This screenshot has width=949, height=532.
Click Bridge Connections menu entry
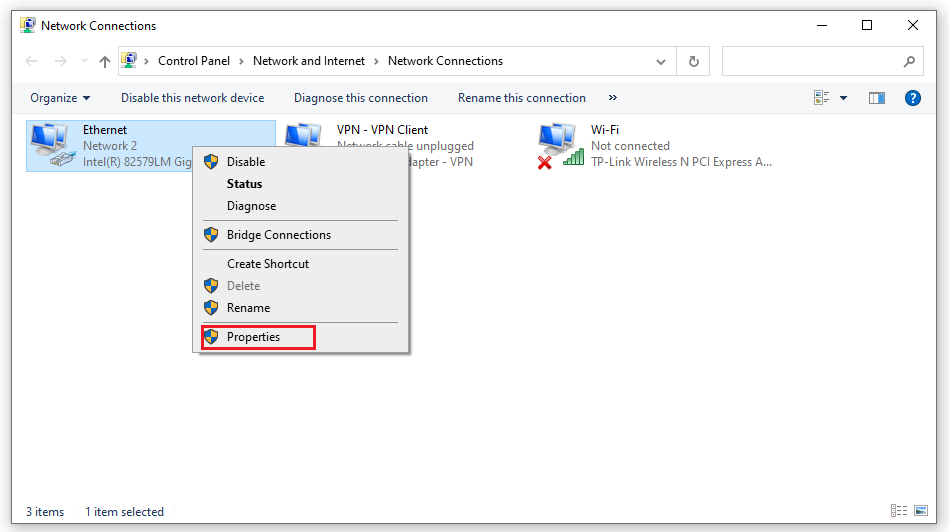278,235
